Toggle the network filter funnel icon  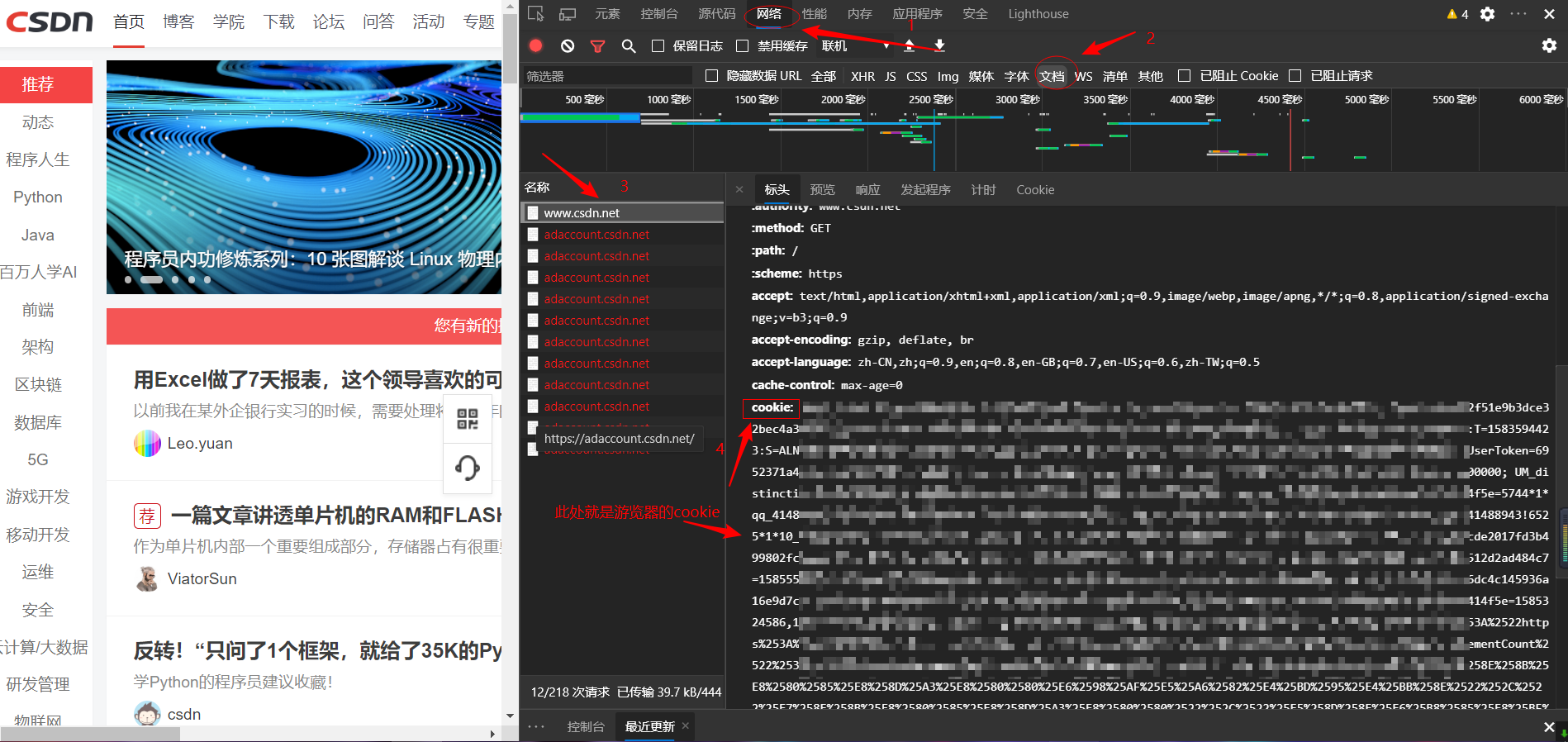[x=597, y=46]
